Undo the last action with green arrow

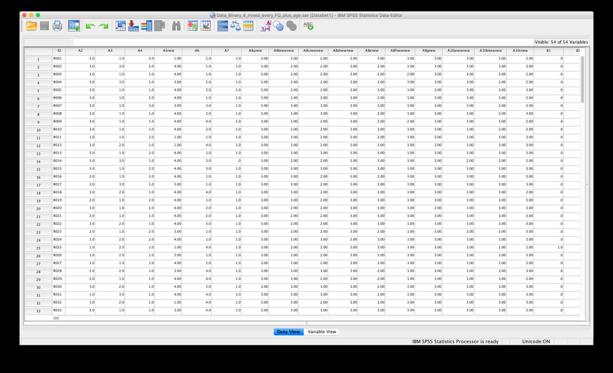pyautogui.click(x=90, y=26)
